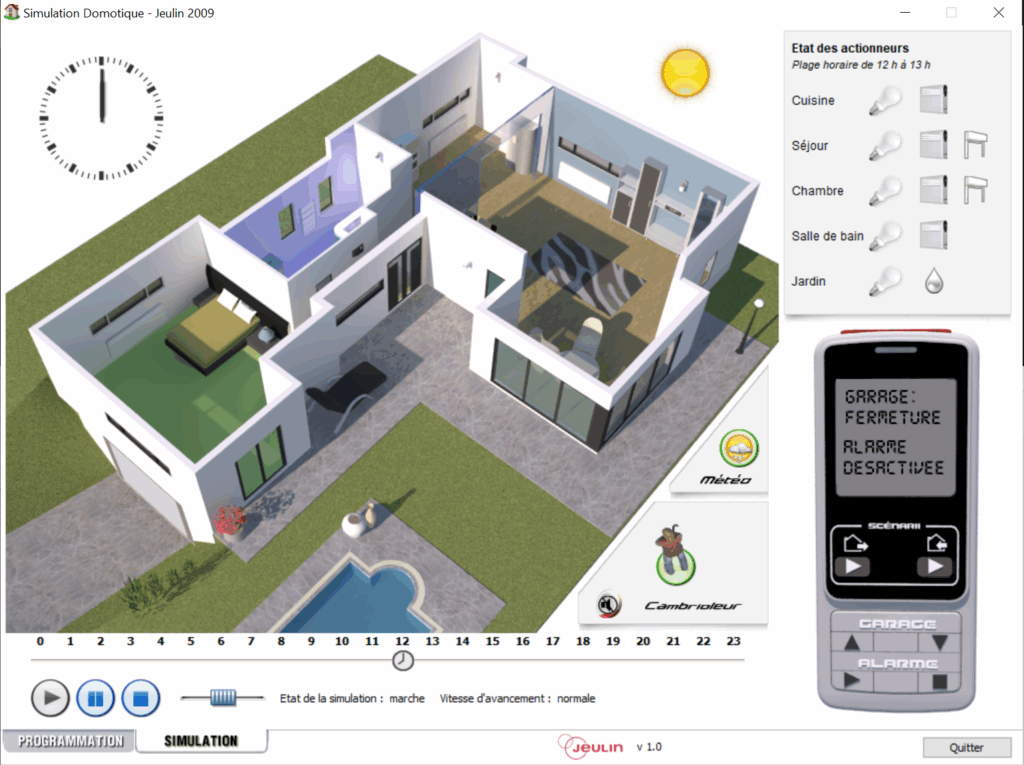Screen dimensions: 1024x765
Task: Toggle the Séjour radiator actuator
Action: [933, 146]
